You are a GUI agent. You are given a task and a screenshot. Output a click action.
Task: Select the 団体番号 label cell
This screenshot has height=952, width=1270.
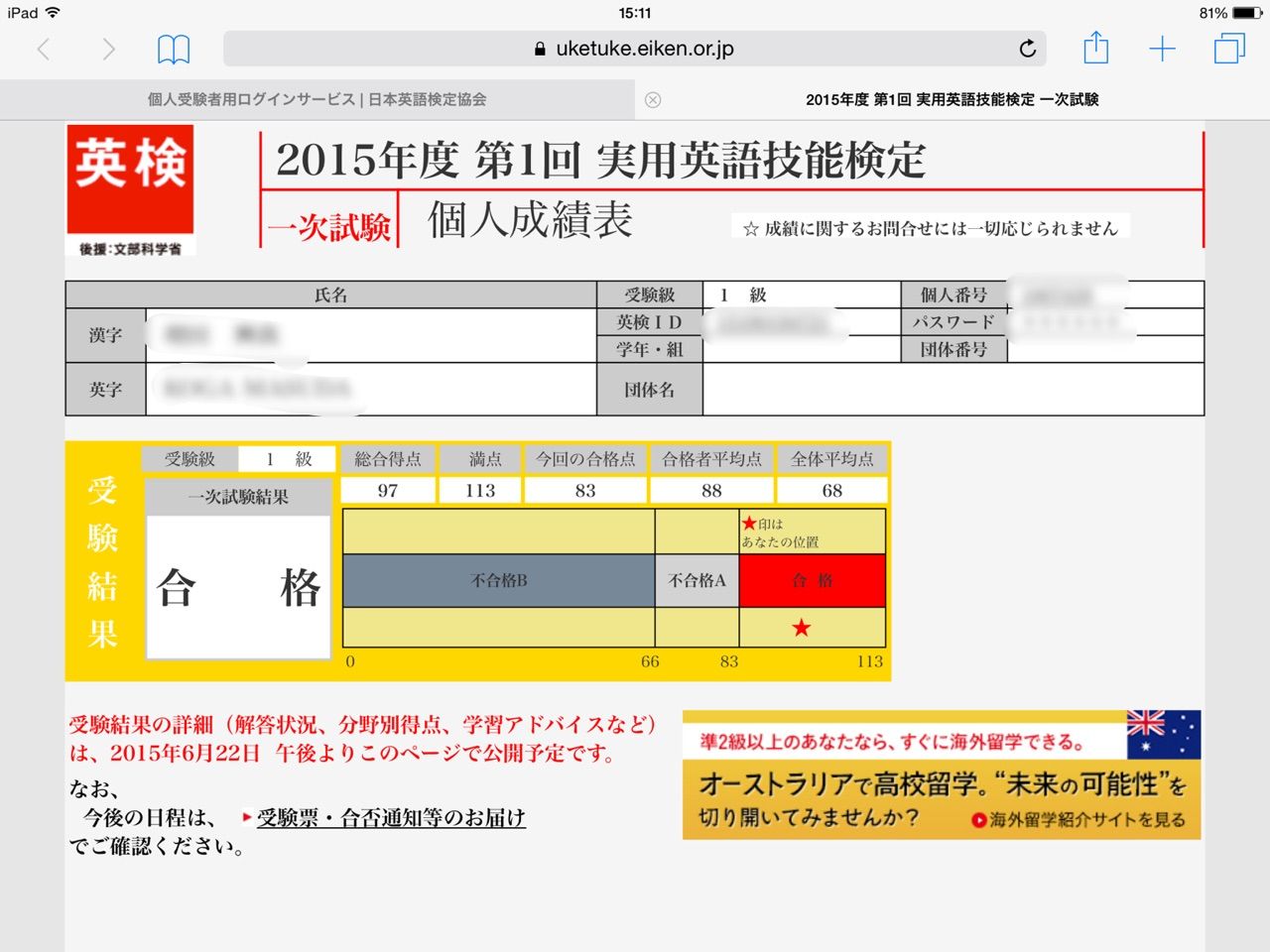coord(953,349)
